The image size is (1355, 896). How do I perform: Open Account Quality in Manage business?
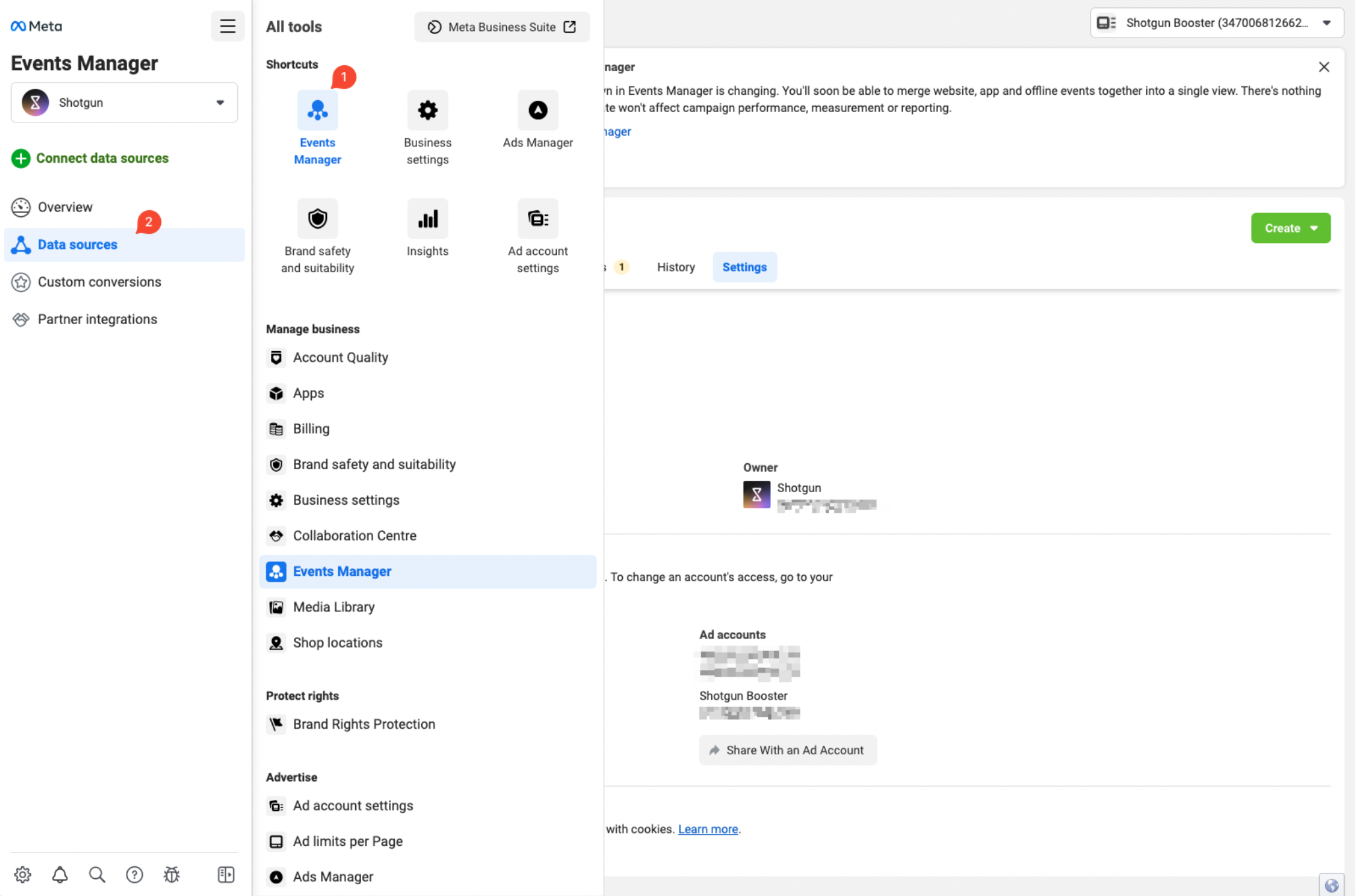(428, 357)
